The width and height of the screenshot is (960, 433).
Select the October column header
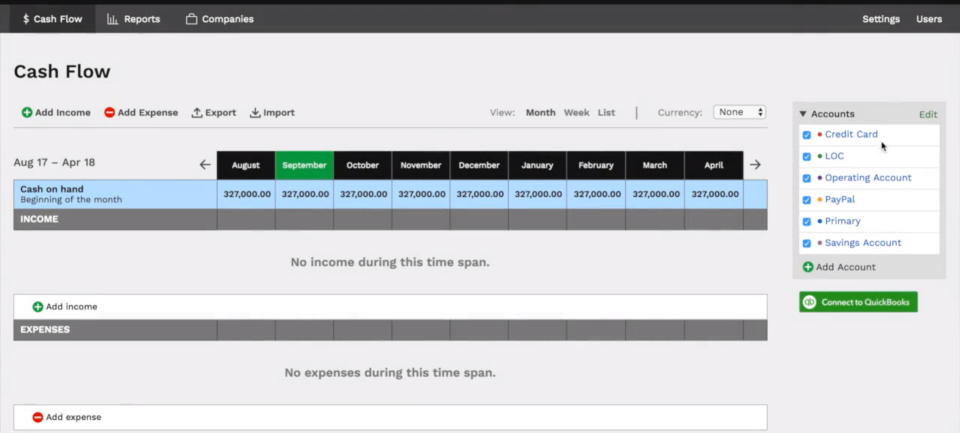pyautogui.click(x=362, y=165)
